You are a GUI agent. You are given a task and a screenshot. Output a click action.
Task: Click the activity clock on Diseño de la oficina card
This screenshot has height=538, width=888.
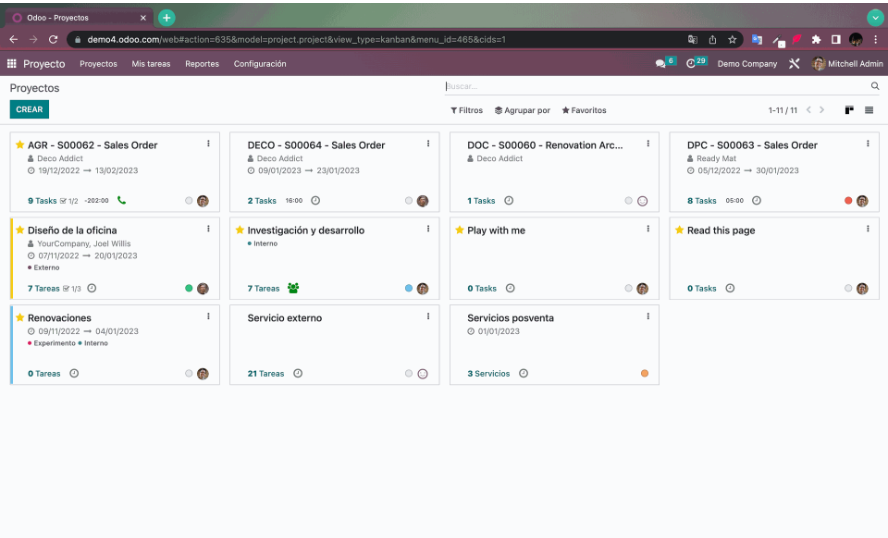pos(92,288)
